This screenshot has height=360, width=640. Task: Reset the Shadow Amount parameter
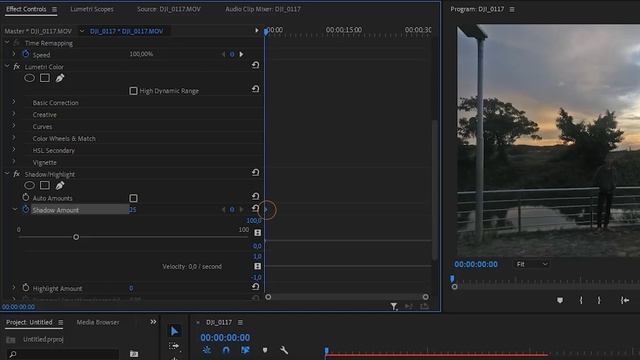tap(256, 209)
